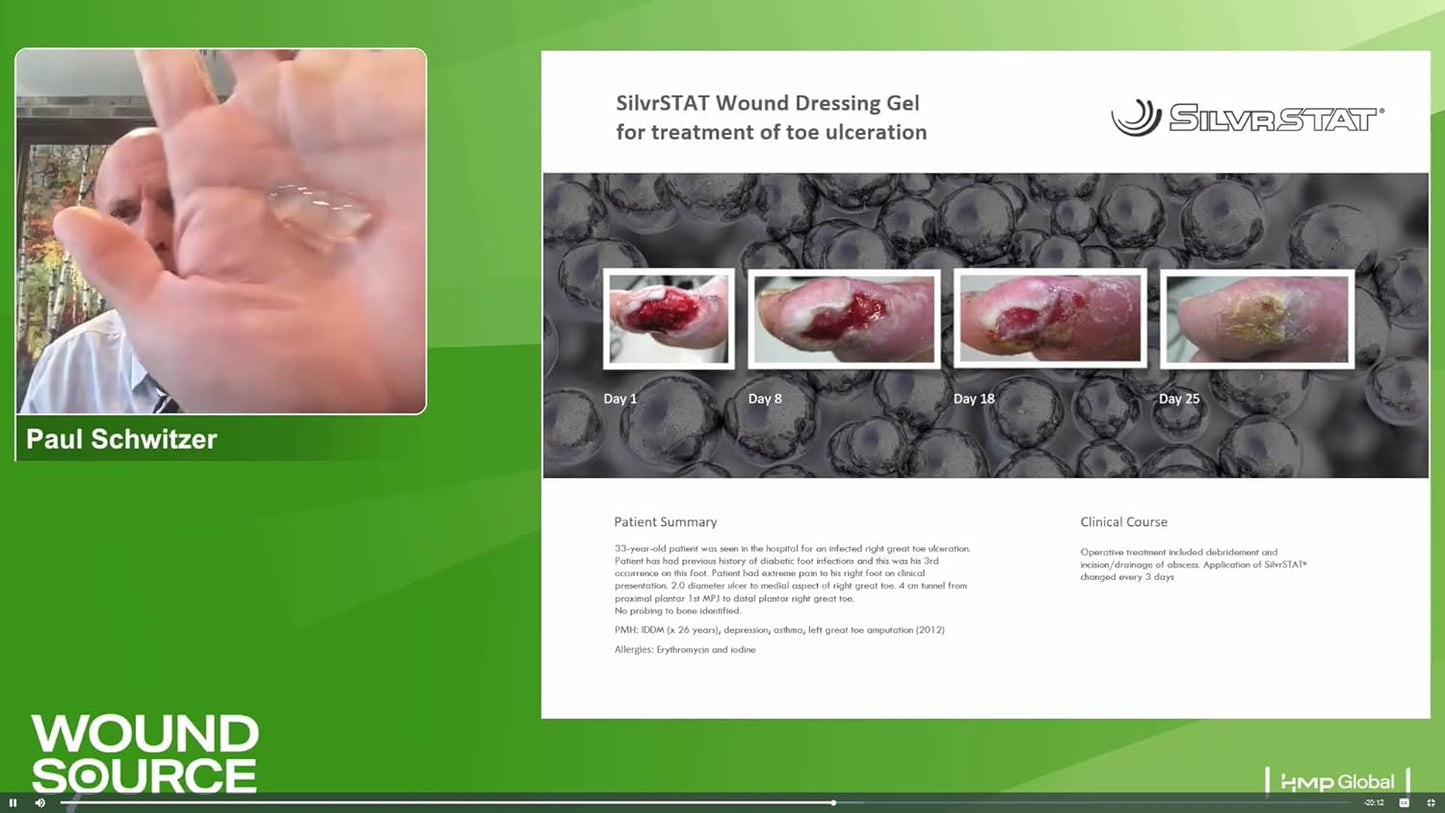This screenshot has height=813, width=1445.
Task: Click the Day 18 wound photo
Action: click(1050, 319)
